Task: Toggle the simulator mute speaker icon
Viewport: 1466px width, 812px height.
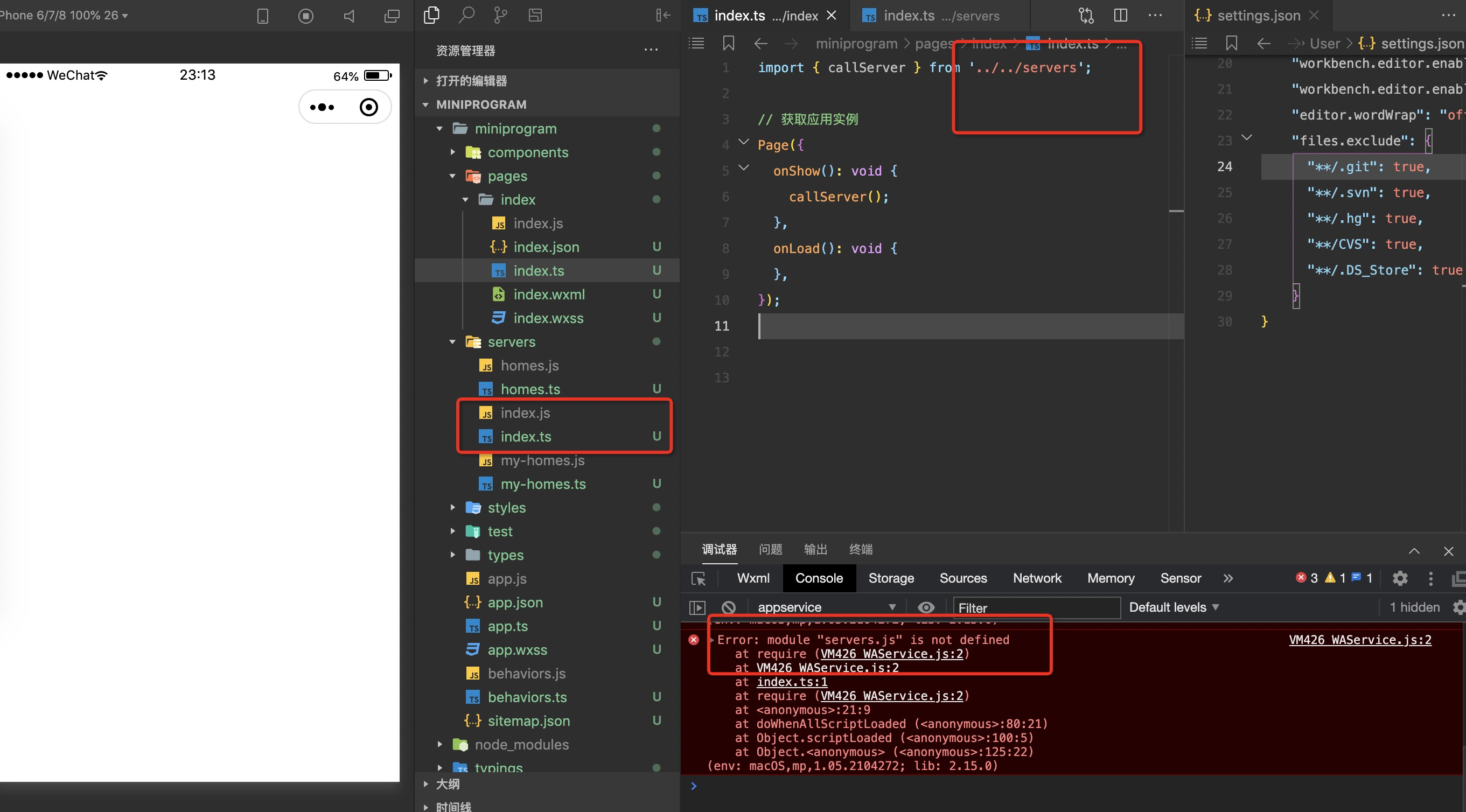Action: pos(349,16)
